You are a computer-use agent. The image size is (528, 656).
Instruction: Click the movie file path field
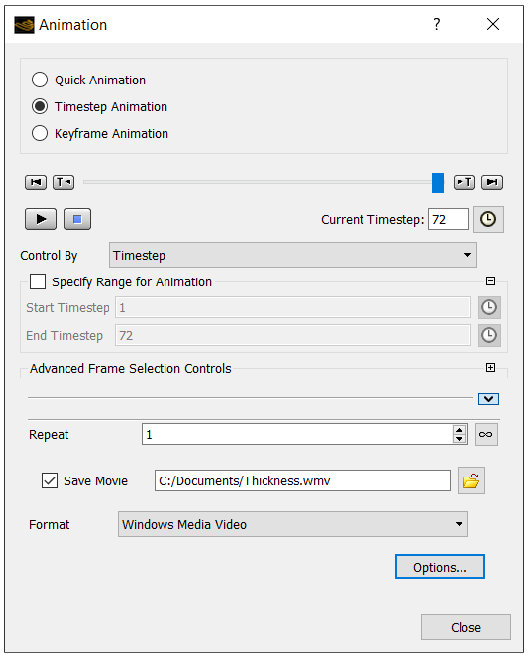(x=302, y=481)
